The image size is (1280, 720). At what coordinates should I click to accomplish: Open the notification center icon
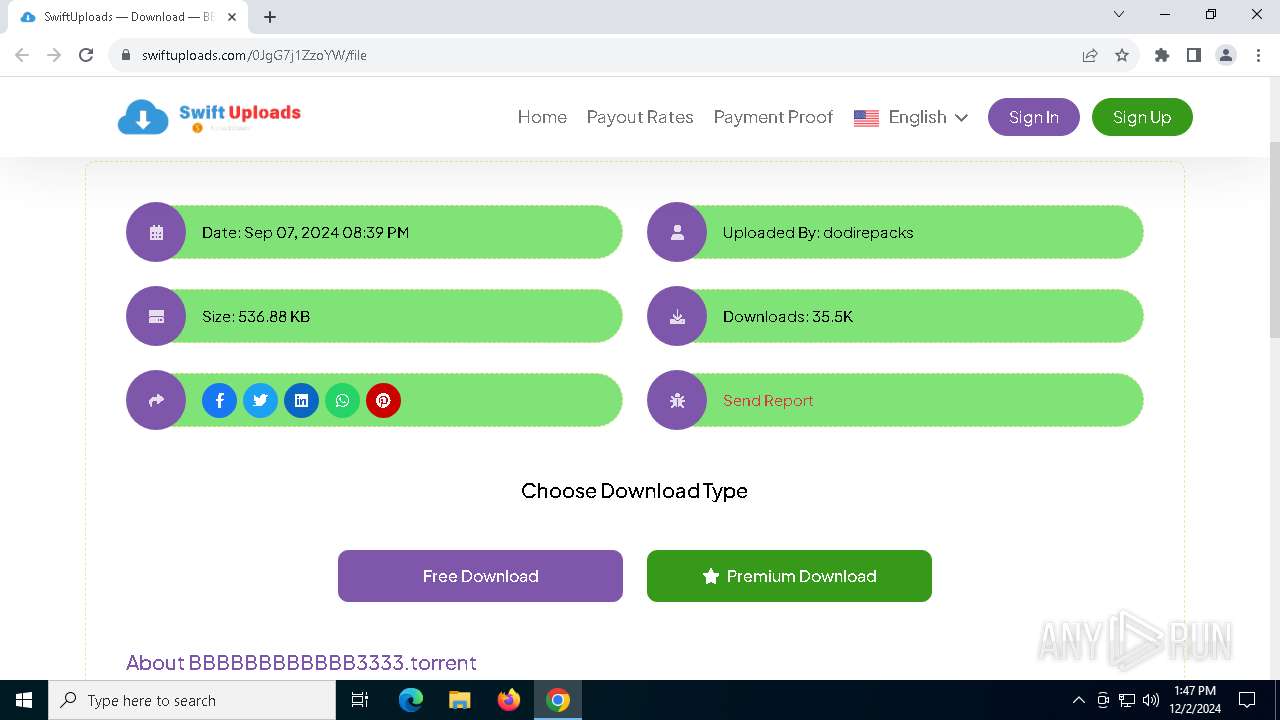(1247, 700)
